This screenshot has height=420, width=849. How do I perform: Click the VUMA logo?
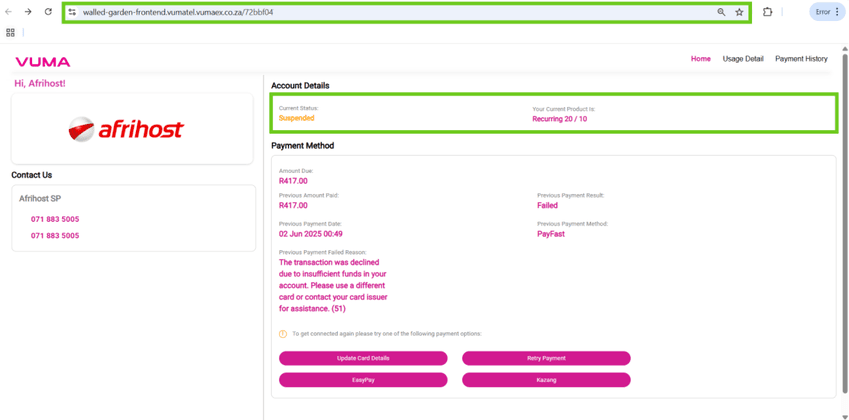pyautogui.click(x=43, y=62)
